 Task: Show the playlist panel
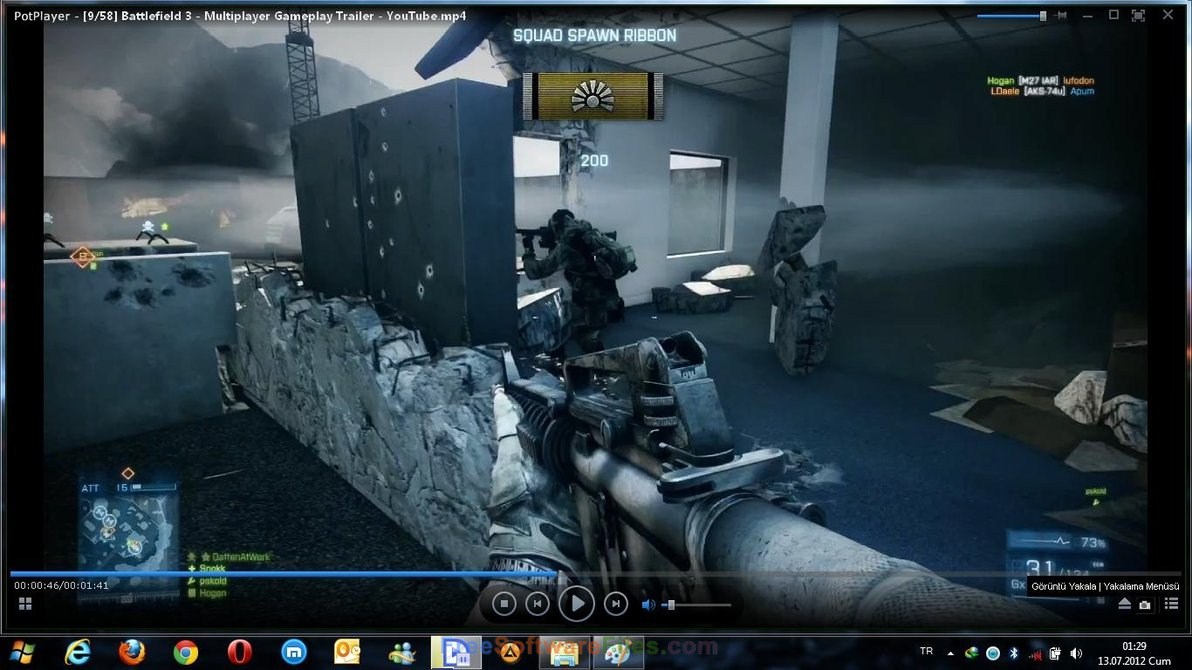pos(1171,604)
